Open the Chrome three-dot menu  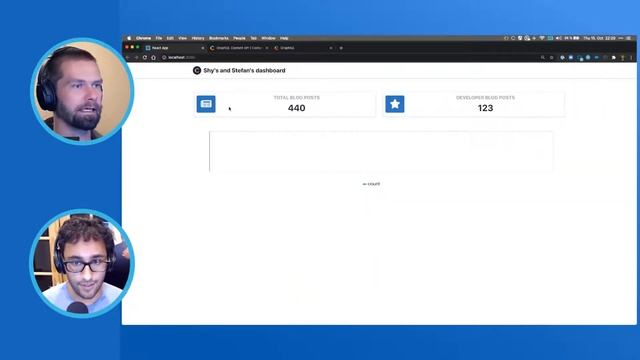631,58
